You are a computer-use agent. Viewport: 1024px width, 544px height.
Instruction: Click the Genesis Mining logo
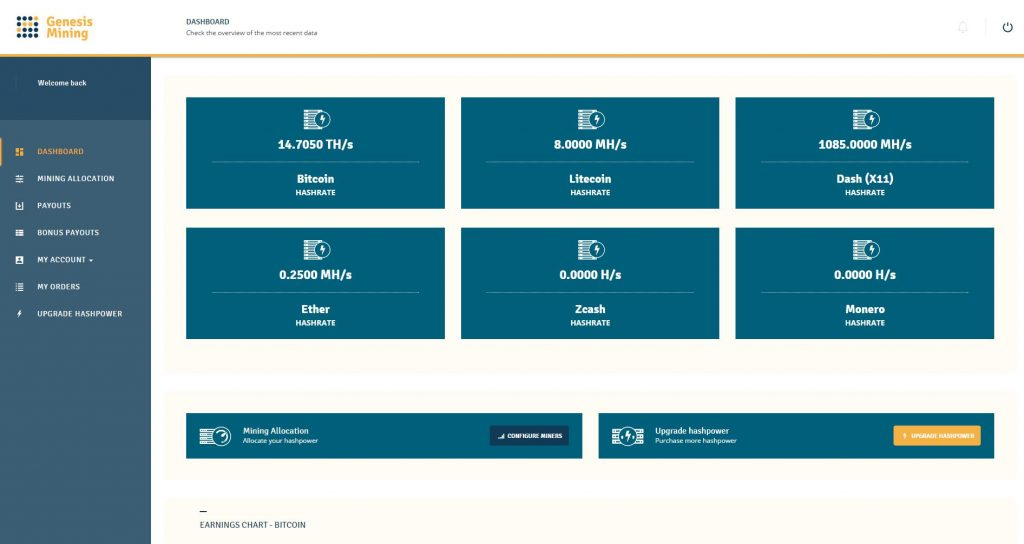point(55,27)
